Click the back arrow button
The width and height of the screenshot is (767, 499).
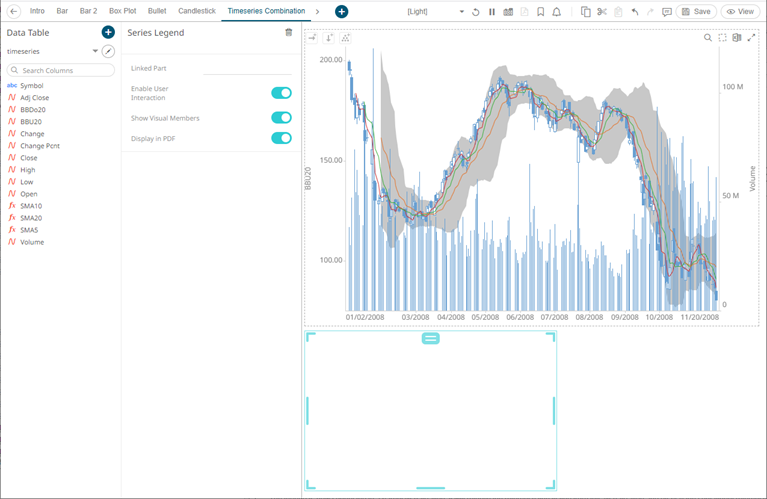pyautogui.click(x=14, y=11)
